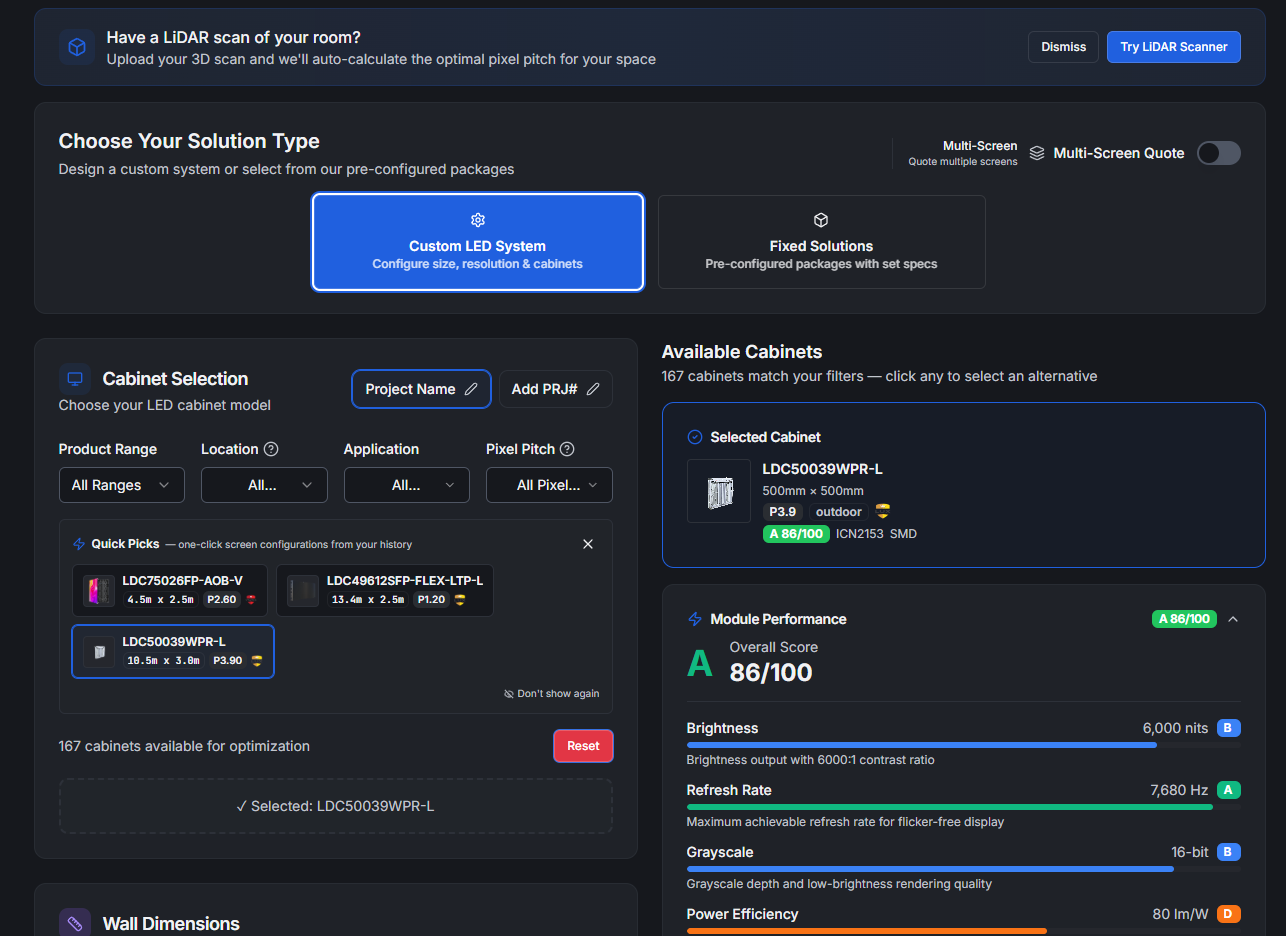Viewport: 1286px width, 936px height.
Task: Click the Module Performance lightning bolt icon
Action: click(694, 619)
